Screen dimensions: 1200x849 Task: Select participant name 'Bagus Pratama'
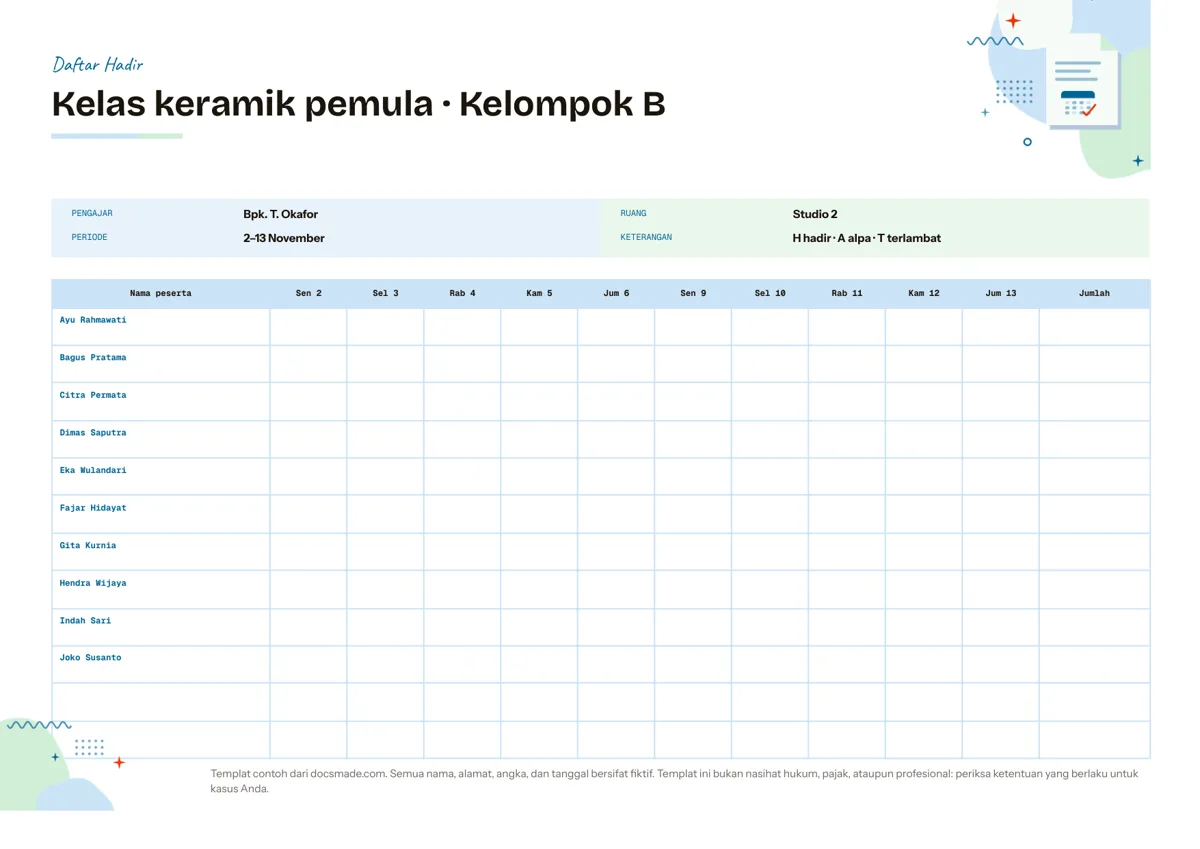tap(93, 358)
